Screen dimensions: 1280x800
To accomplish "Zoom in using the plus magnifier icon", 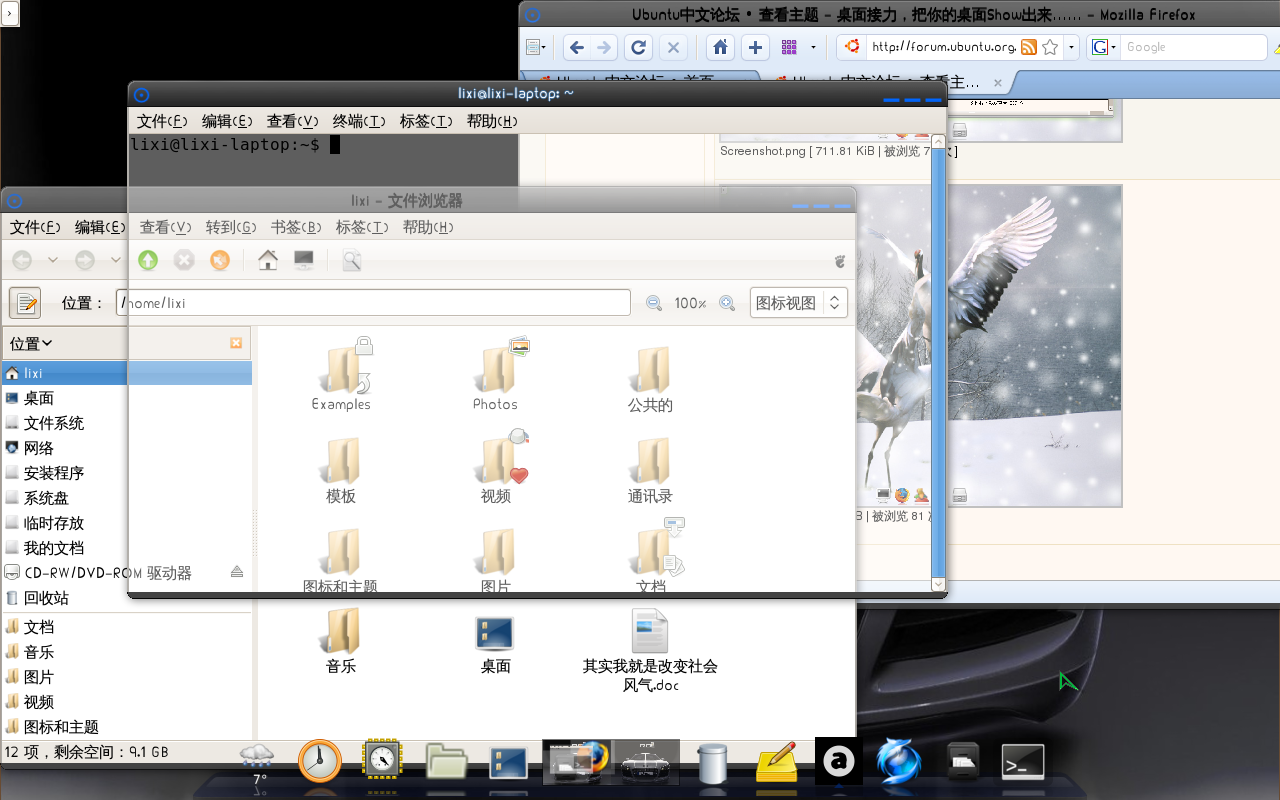I will click(x=728, y=303).
